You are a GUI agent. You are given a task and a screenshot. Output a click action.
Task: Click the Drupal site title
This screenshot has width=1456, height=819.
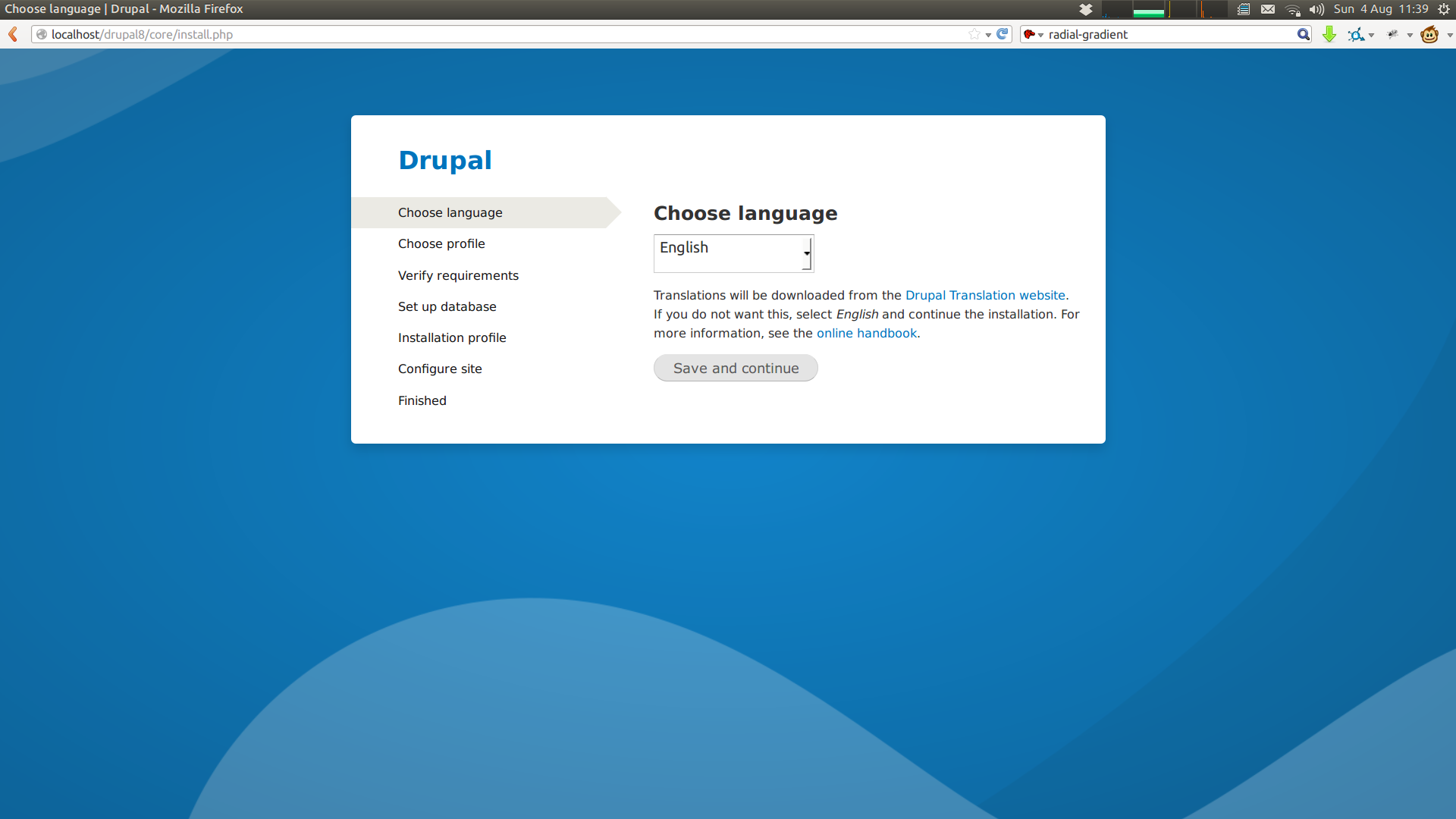tap(445, 160)
